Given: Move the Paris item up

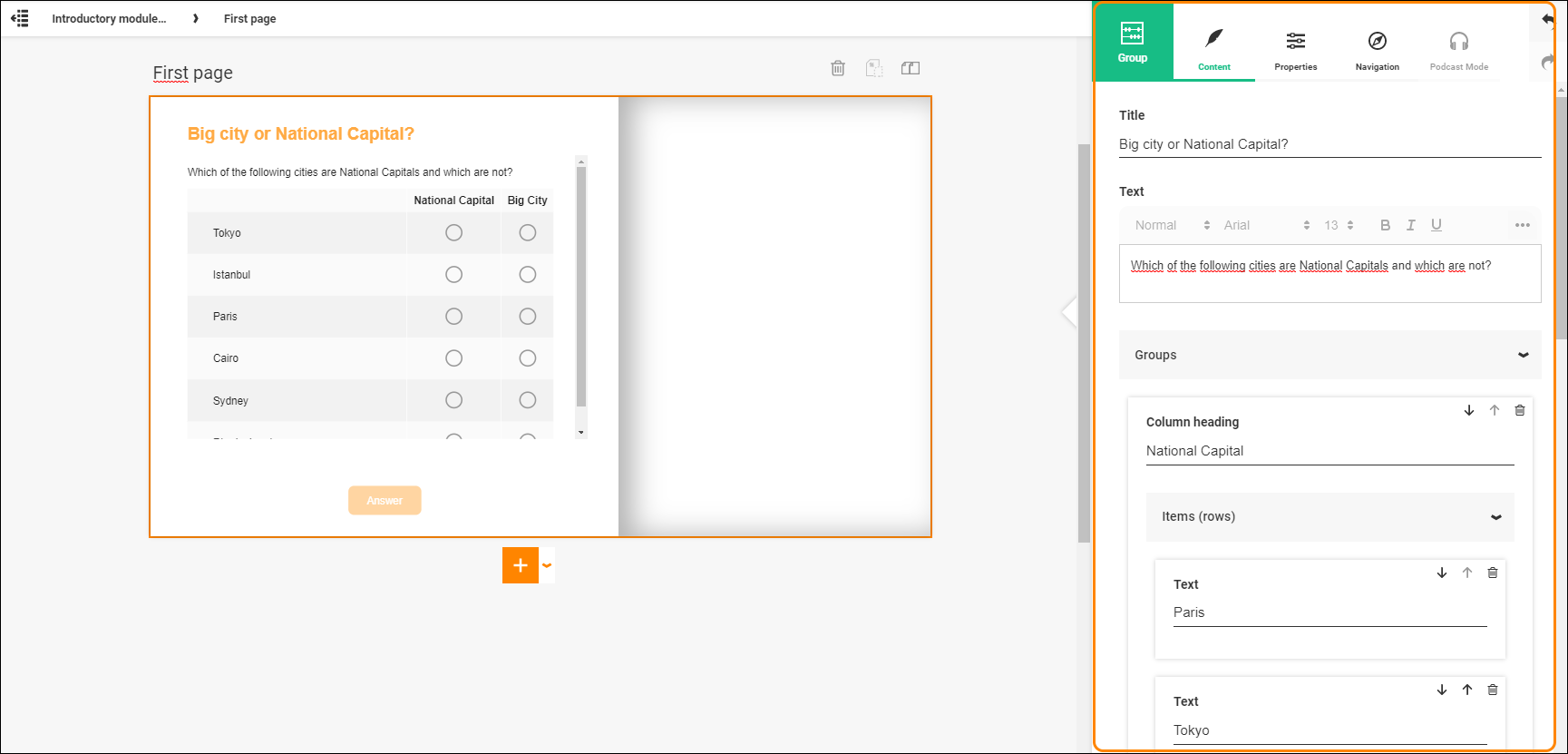Looking at the screenshot, I should pos(1467,573).
